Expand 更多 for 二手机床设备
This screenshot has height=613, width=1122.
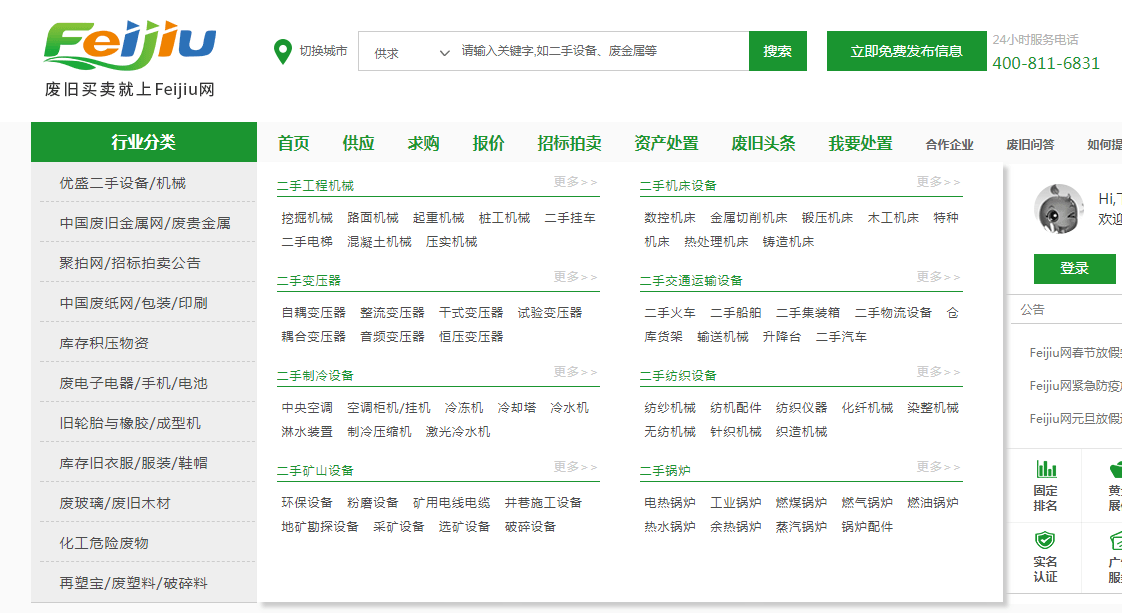point(939,182)
